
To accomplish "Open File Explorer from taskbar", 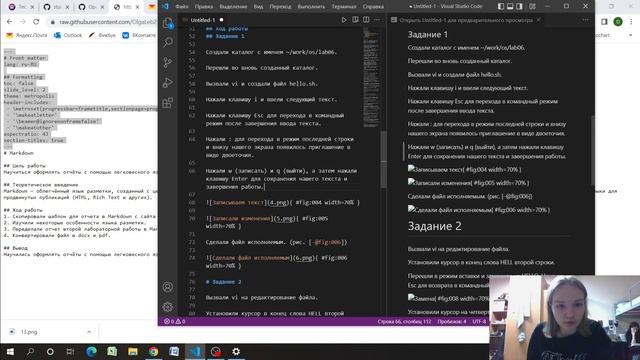I will pyautogui.click(x=133, y=351).
